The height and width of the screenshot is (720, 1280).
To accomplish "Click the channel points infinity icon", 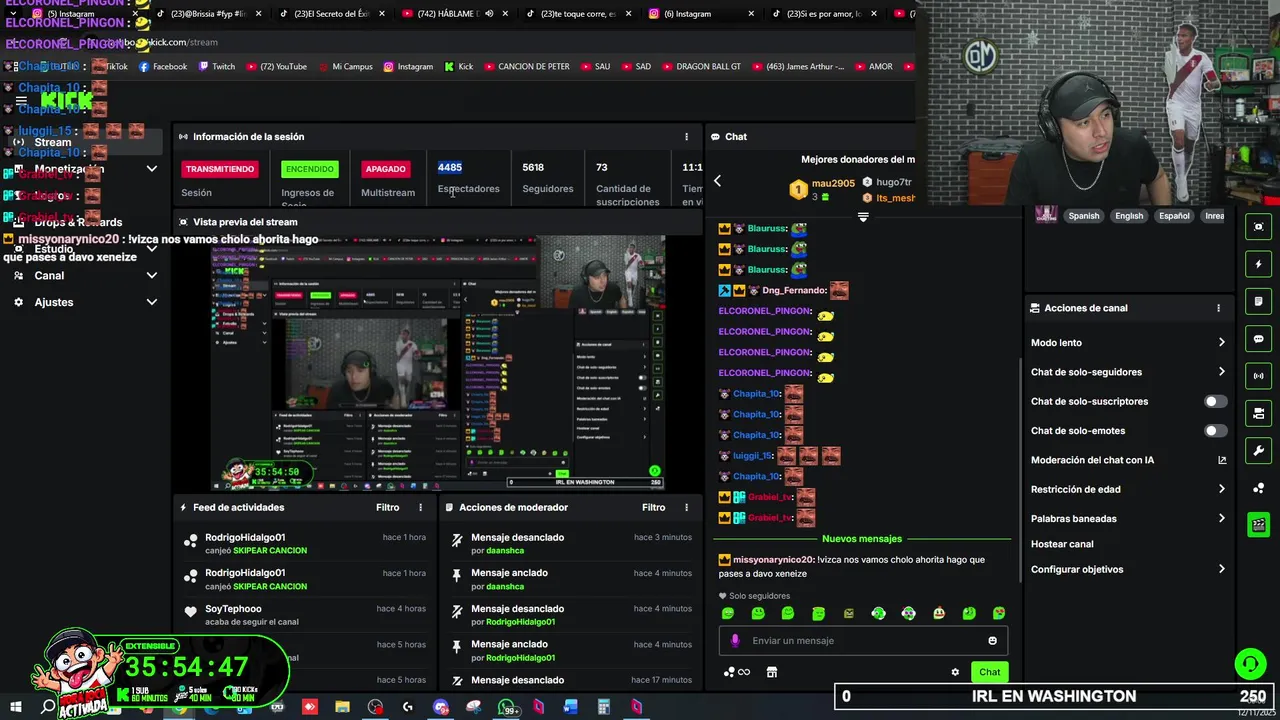I will tap(737, 672).
